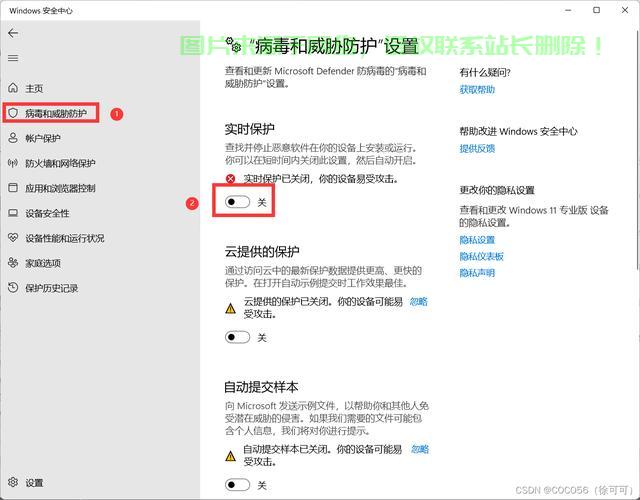Click the 获取帮助 link

[x=477, y=89]
